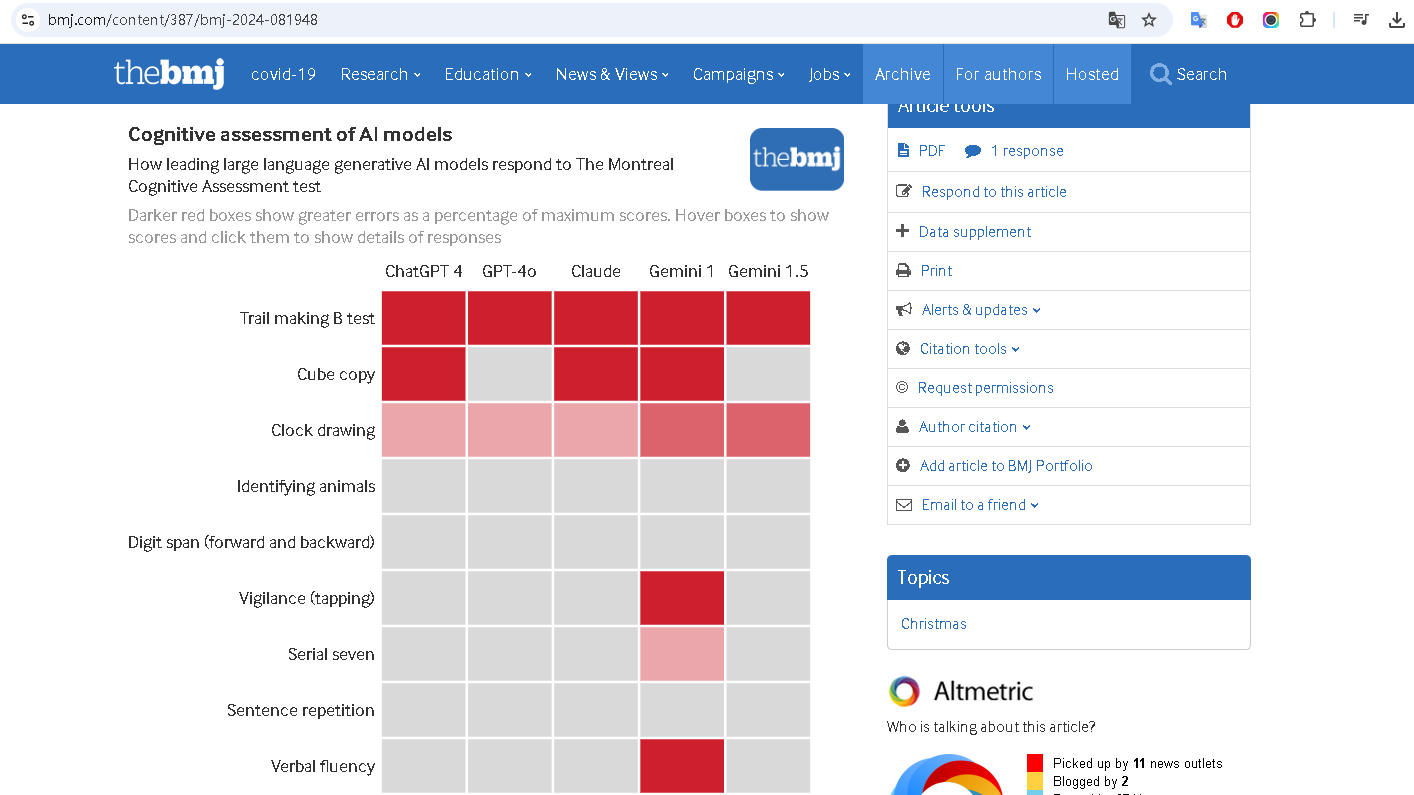Click the Add to BMJ Portfolio plus-circle icon
Screen dimensions: 1414x795
pyautogui.click(x=903, y=466)
